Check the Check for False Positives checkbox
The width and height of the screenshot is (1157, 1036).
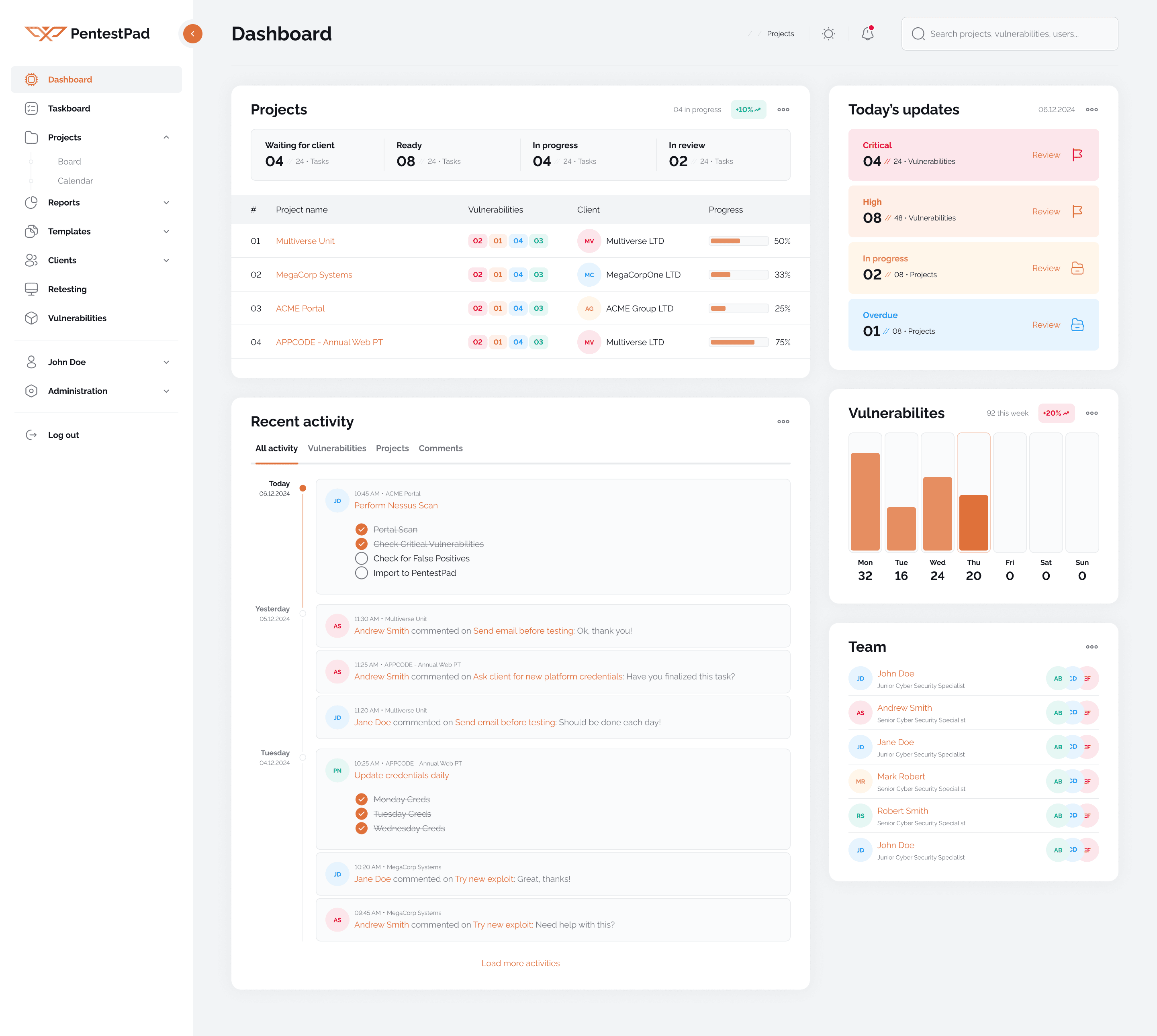(x=362, y=559)
